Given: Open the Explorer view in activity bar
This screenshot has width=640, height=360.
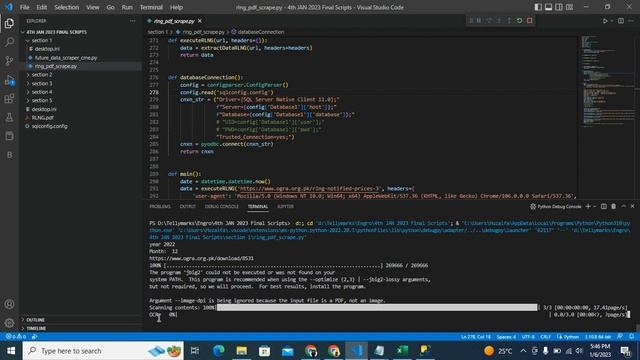Looking at the screenshot, I should [9, 23].
